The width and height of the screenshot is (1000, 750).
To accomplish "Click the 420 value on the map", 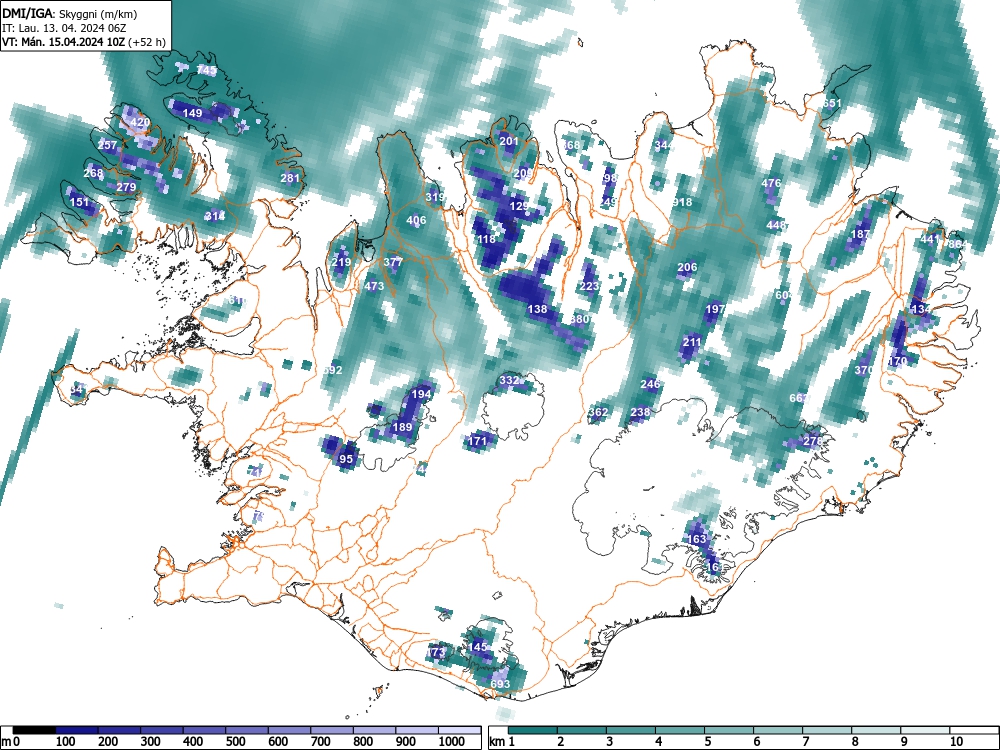I will pos(140,122).
